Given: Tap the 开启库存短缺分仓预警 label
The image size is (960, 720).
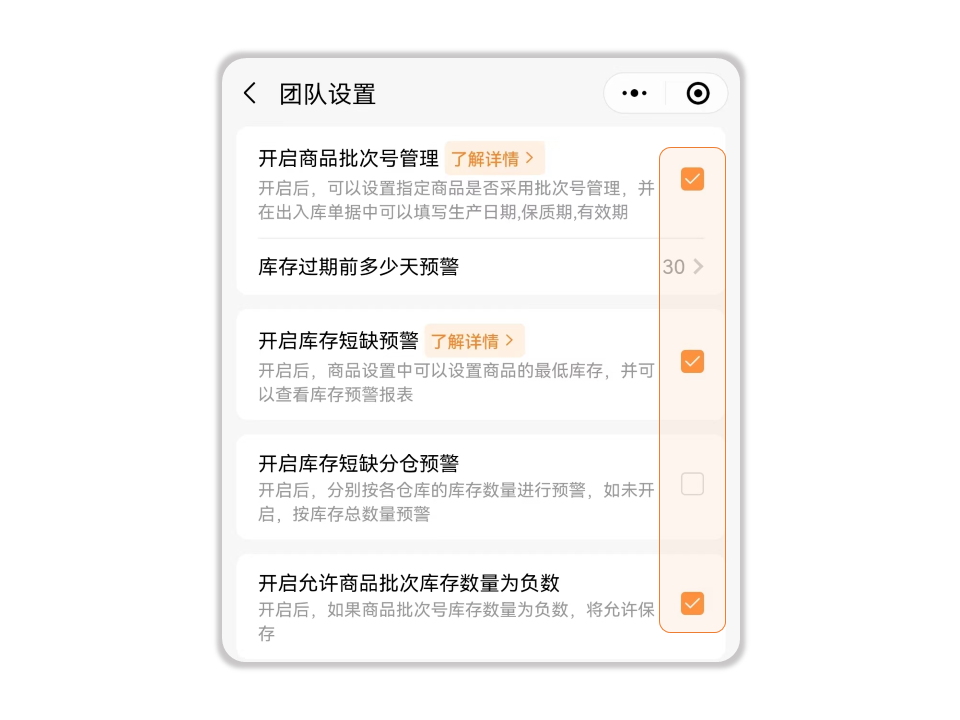Looking at the screenshot, I should (358, 463).
